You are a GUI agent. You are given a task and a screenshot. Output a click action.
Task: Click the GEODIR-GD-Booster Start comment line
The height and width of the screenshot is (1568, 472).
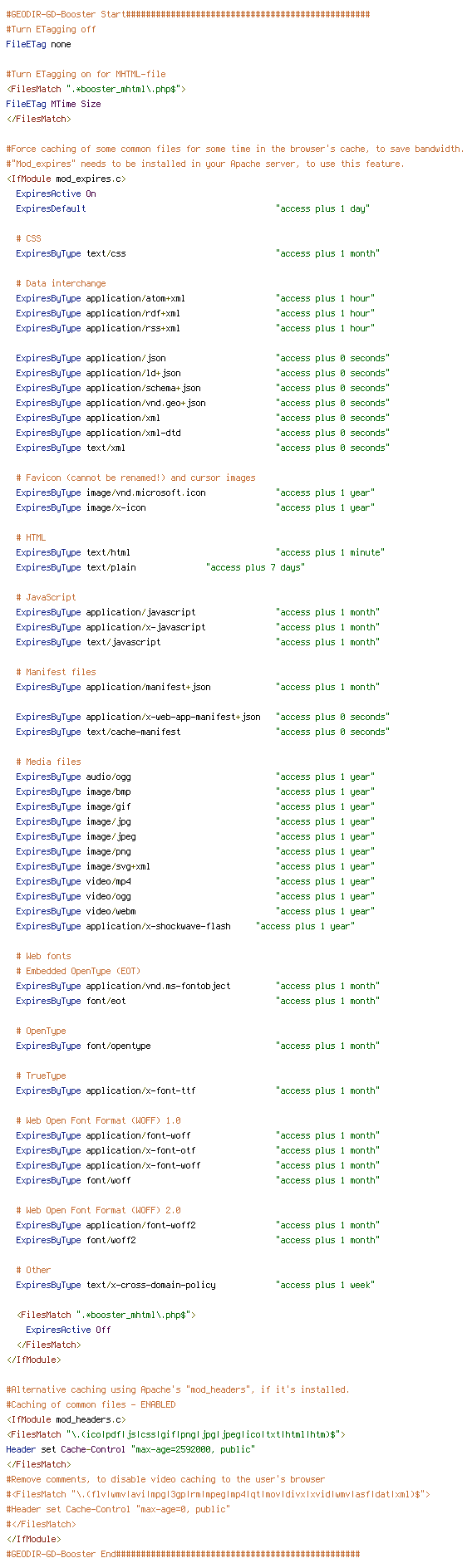click(x=188, y=14)
